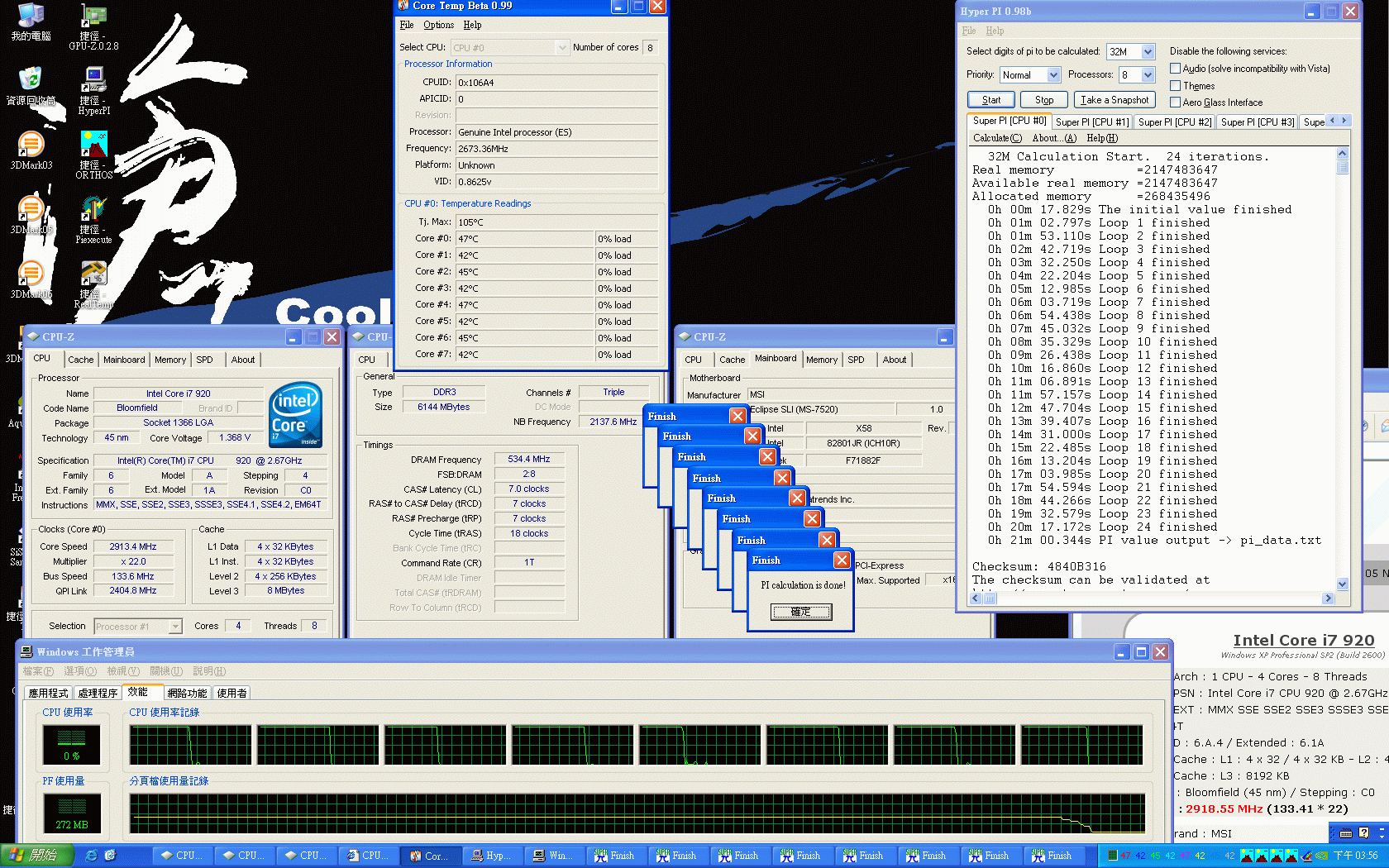Open the Priority Normal dropdown
This screenshot has height=868, width=1389.
[1053, 75]
